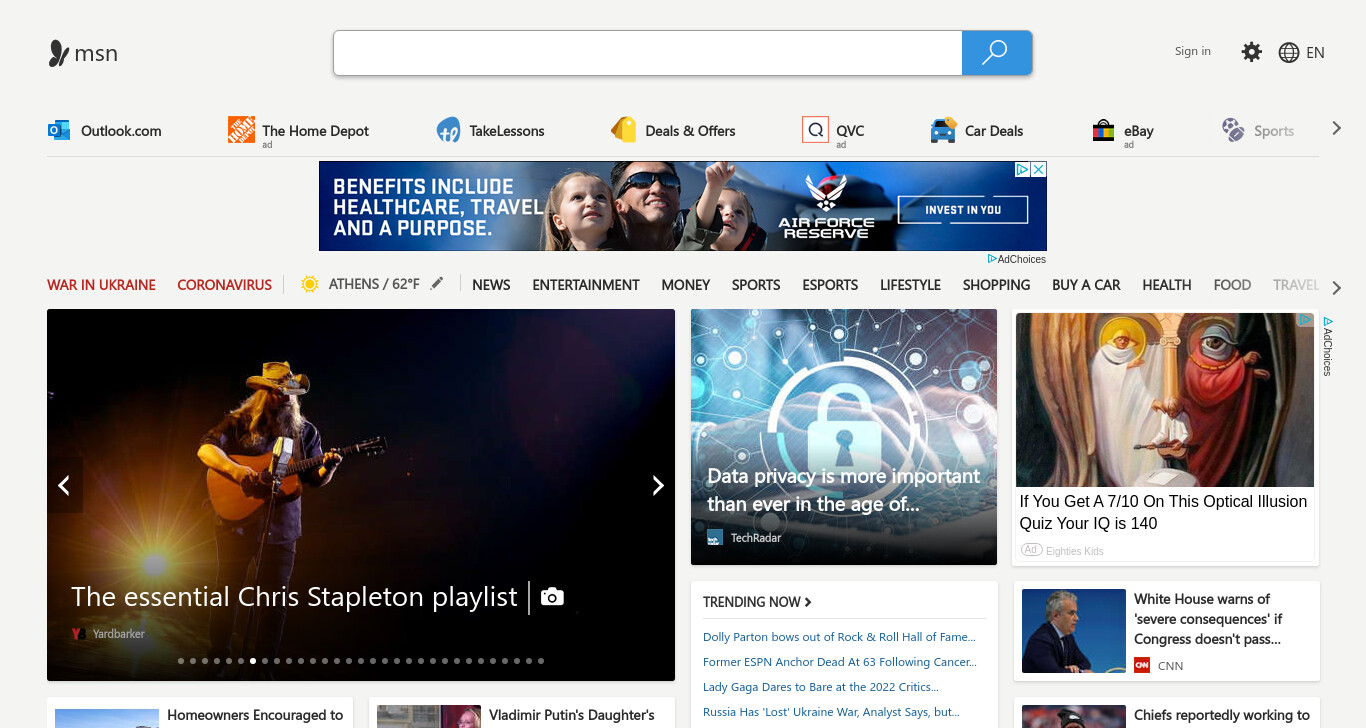Go to the MONEY tab

(x=686, y=285)
